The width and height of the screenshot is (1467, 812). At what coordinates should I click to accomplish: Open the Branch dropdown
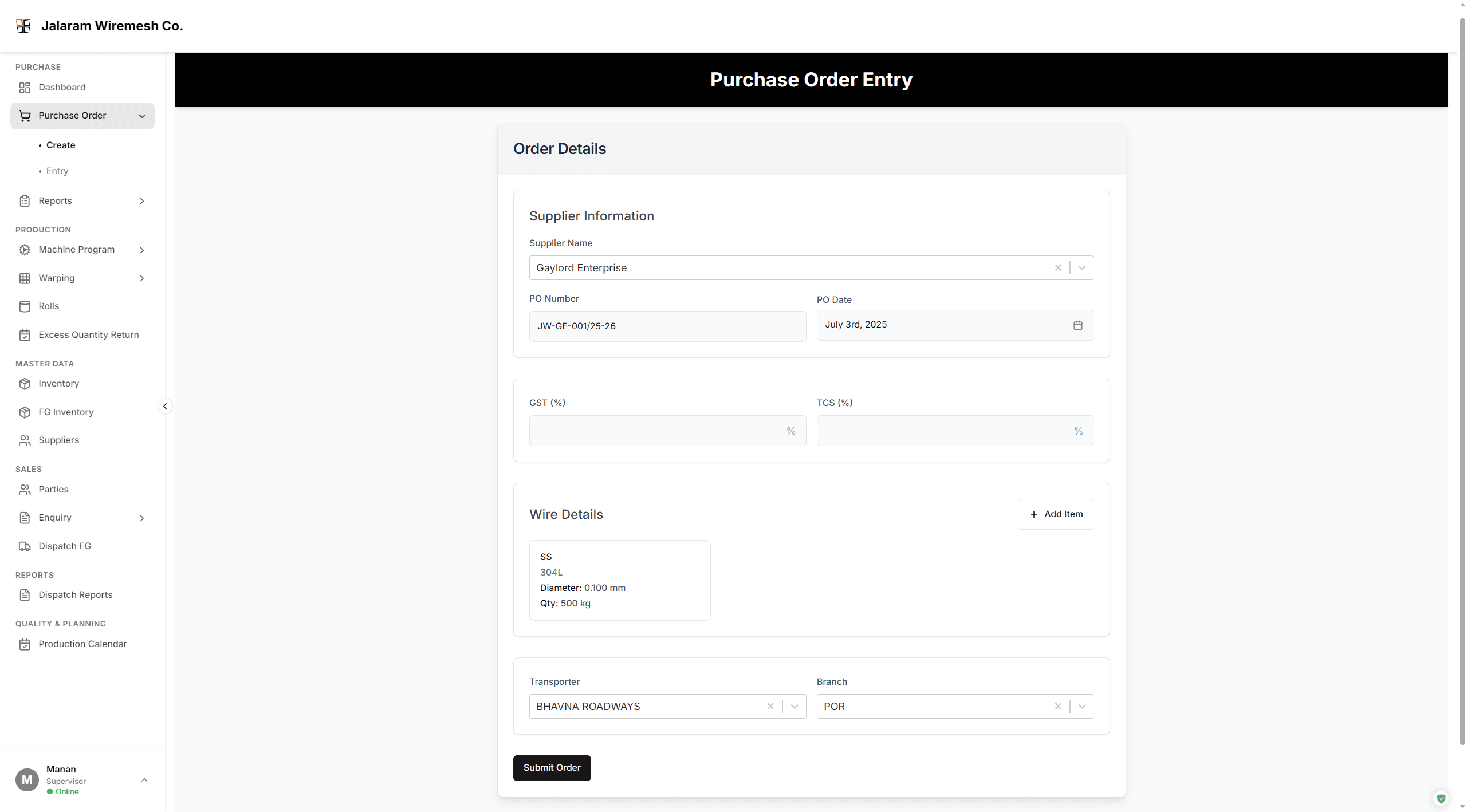tap(1081, 706)
